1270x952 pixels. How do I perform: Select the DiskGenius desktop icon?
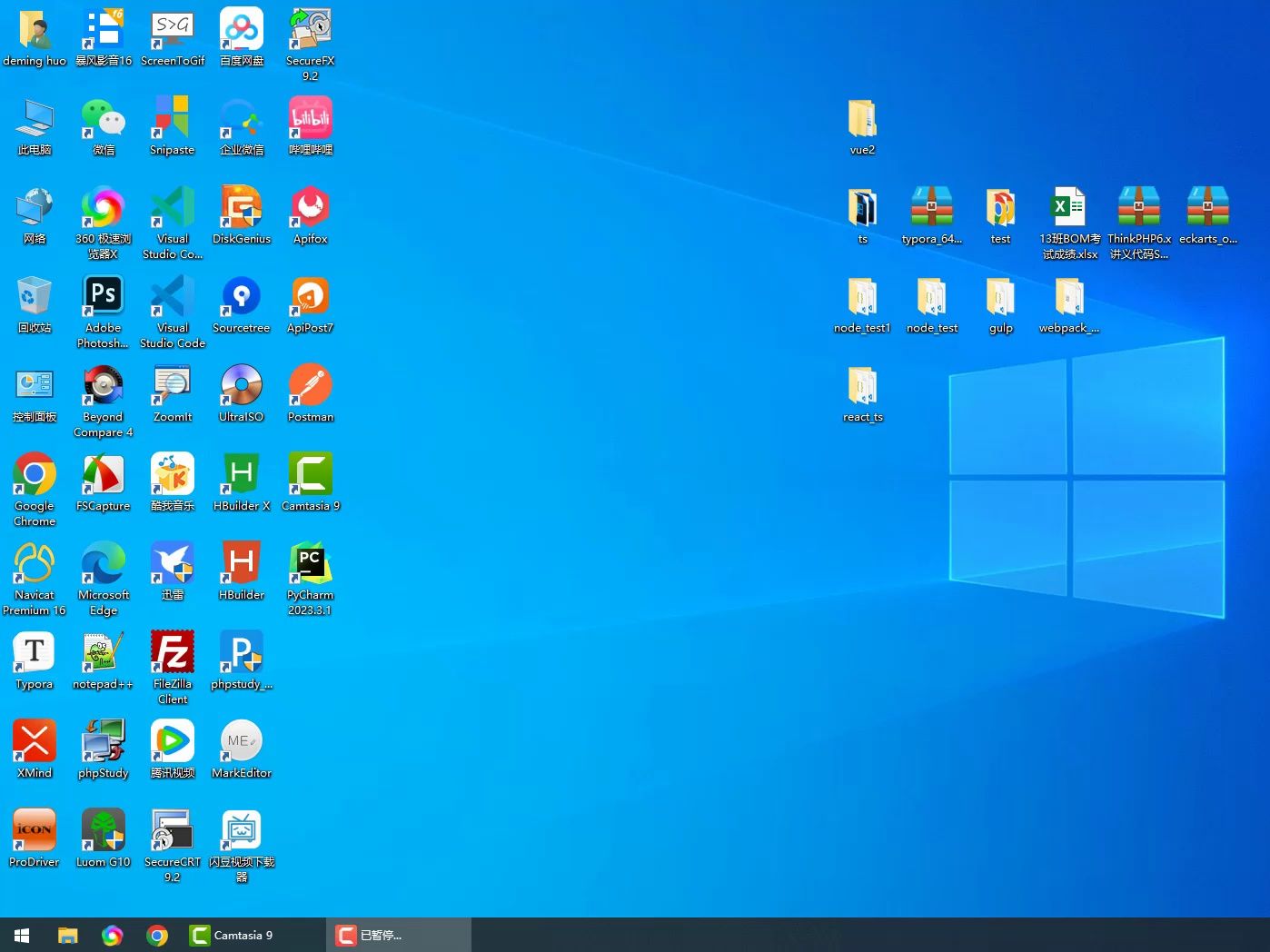point(242,216)
